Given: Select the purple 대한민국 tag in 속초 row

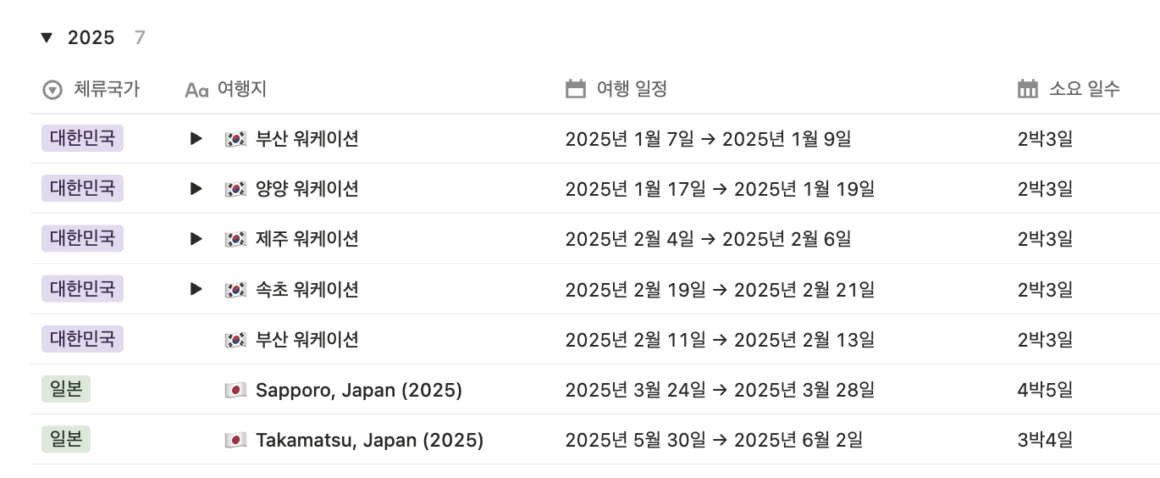Looking at the screenshot, I should coord(82,289).
